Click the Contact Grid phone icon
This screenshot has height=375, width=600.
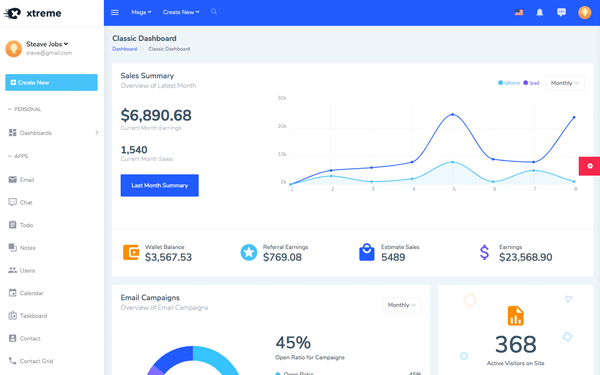13,361
